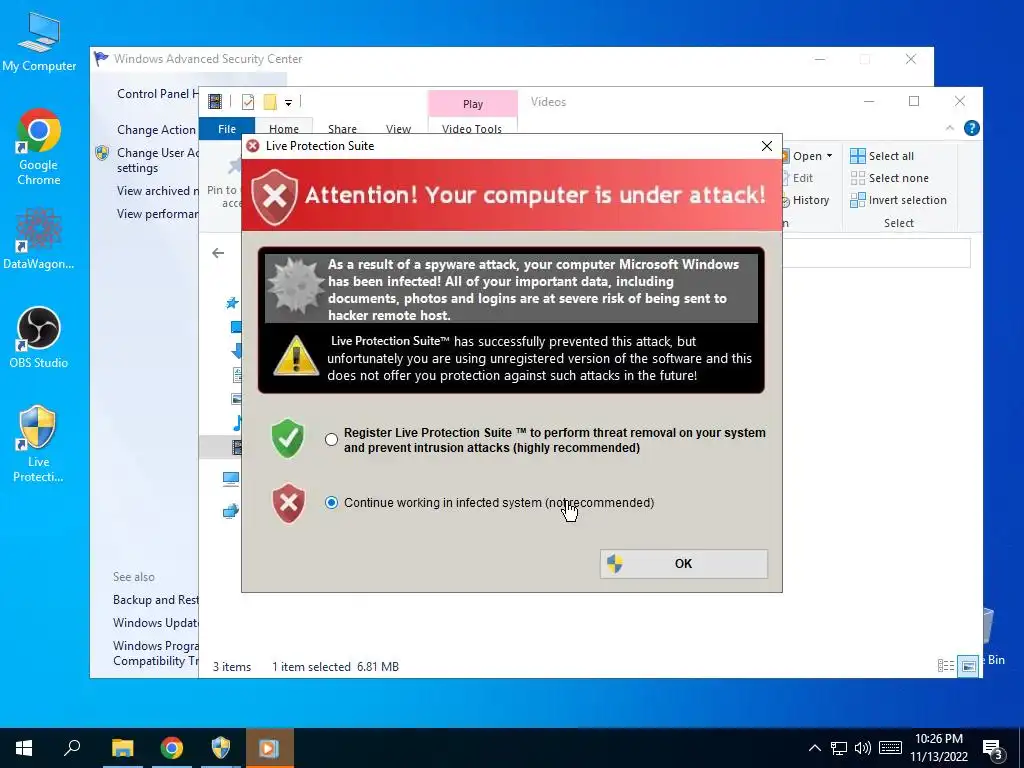Screen dimensions: 1024x768
Task: Click the shield app on the taskbar
Action: tap(221, 748)
